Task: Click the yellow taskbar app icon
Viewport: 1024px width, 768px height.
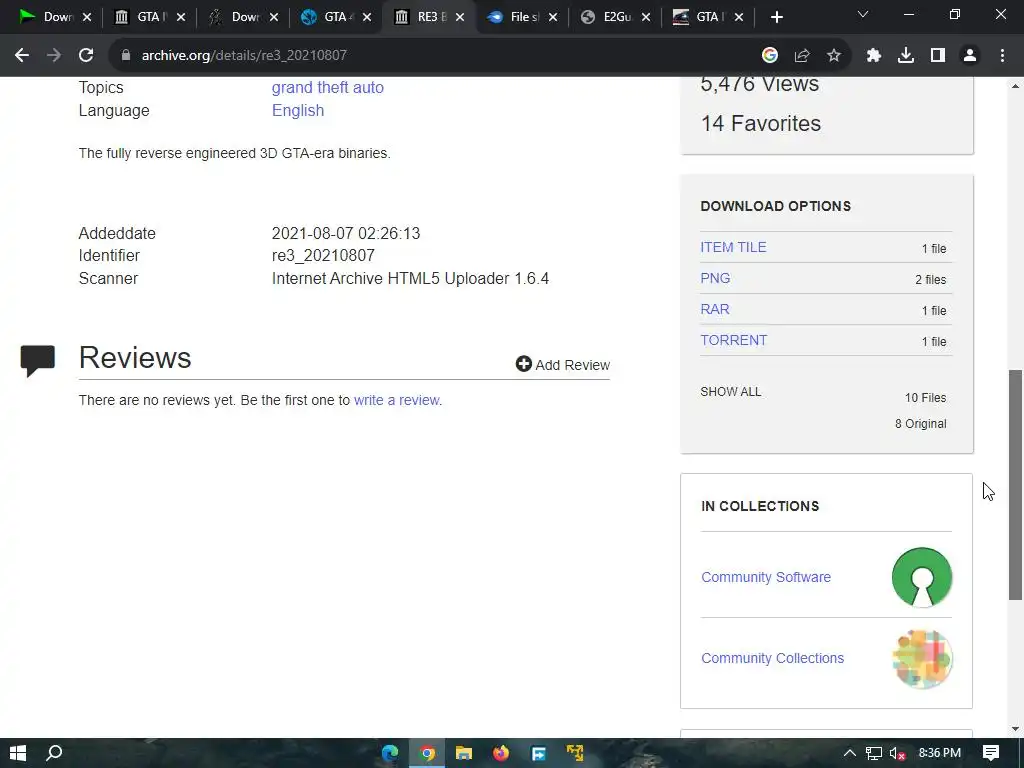Action: [575, 753]
